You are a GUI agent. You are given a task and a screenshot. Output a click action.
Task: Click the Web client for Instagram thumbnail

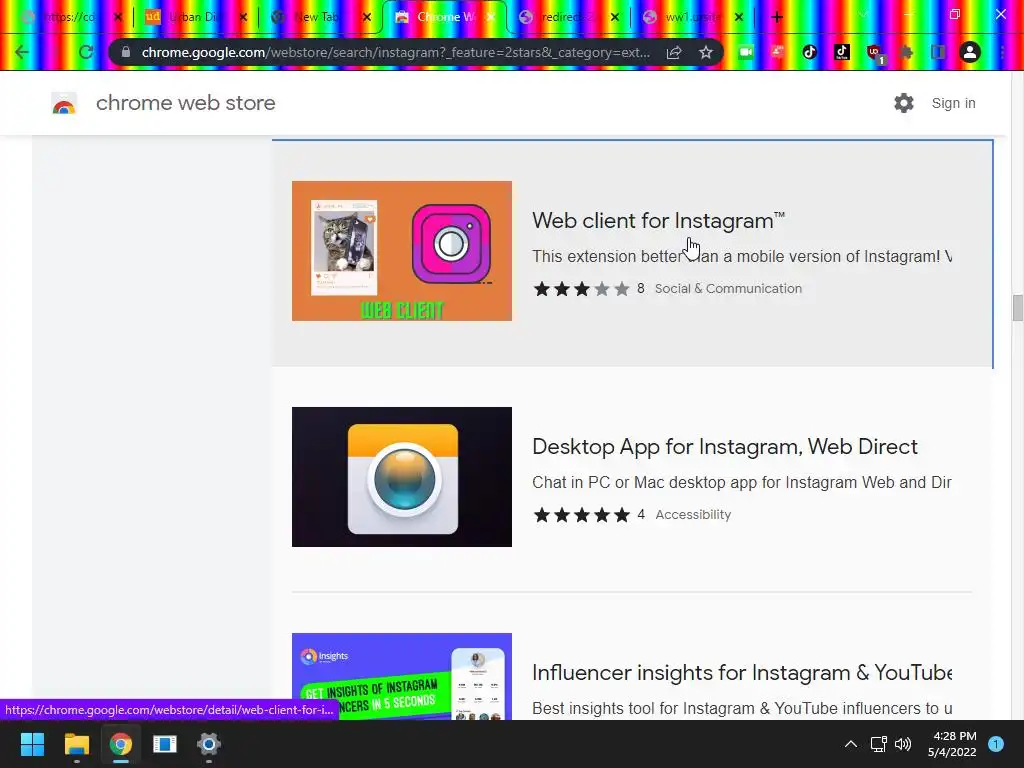click(x=402, y=251)
